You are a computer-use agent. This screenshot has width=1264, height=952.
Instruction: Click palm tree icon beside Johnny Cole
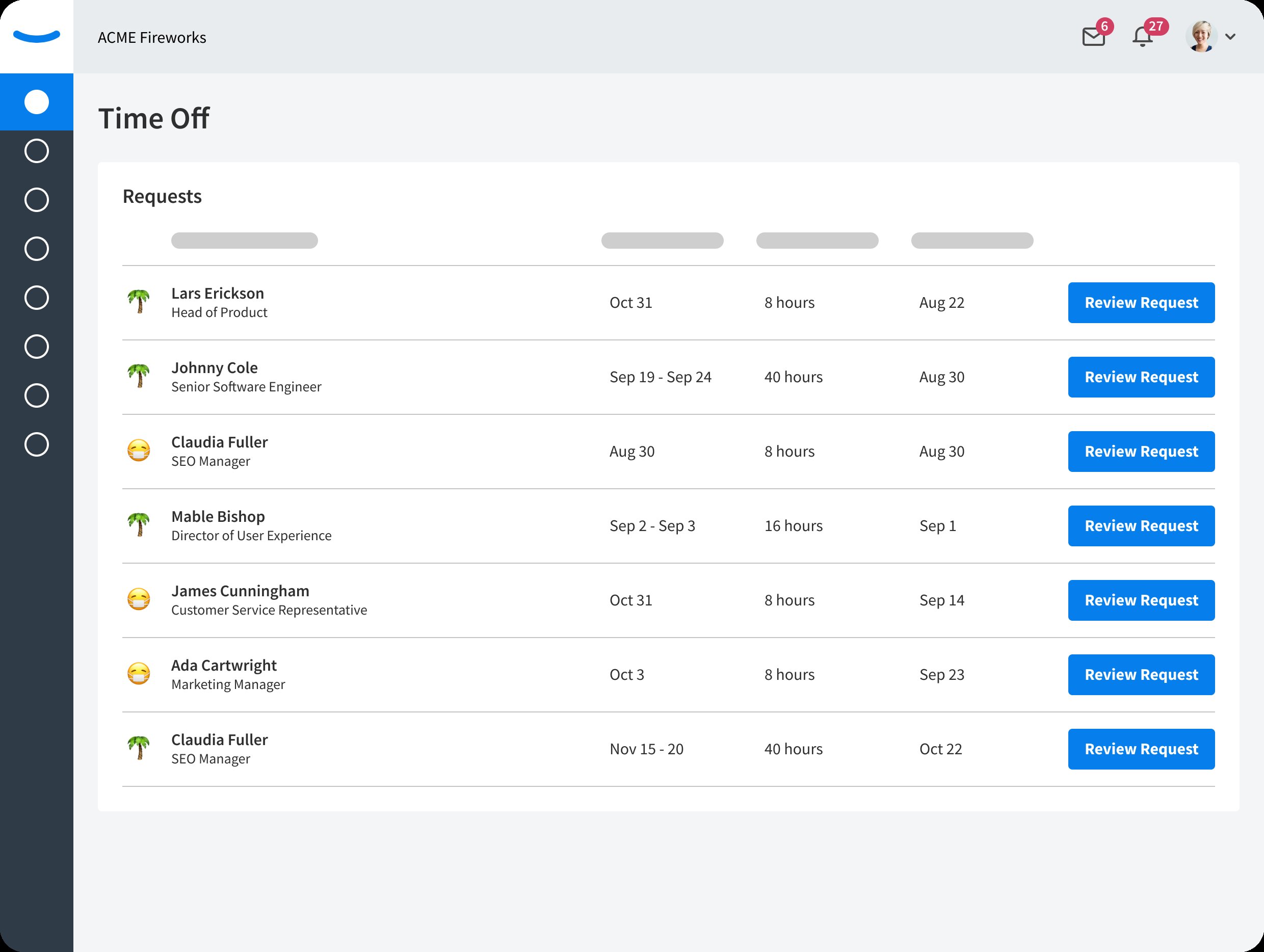[138, 376]
